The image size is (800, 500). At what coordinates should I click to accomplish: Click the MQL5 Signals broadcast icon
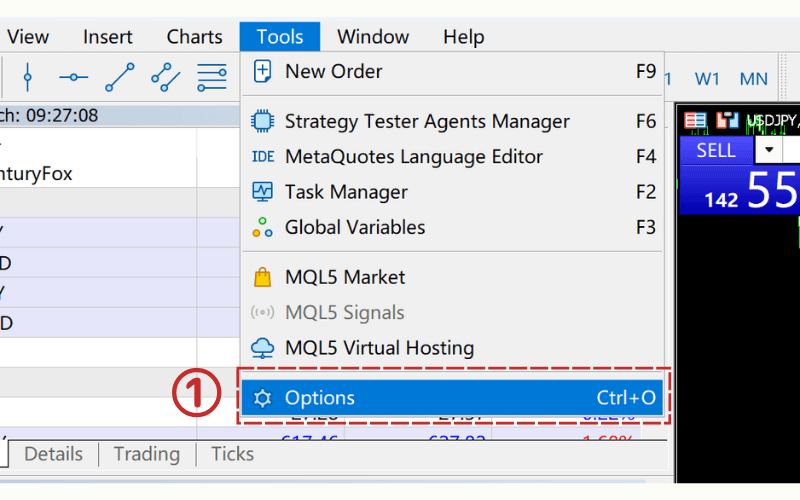coord(262,312)
